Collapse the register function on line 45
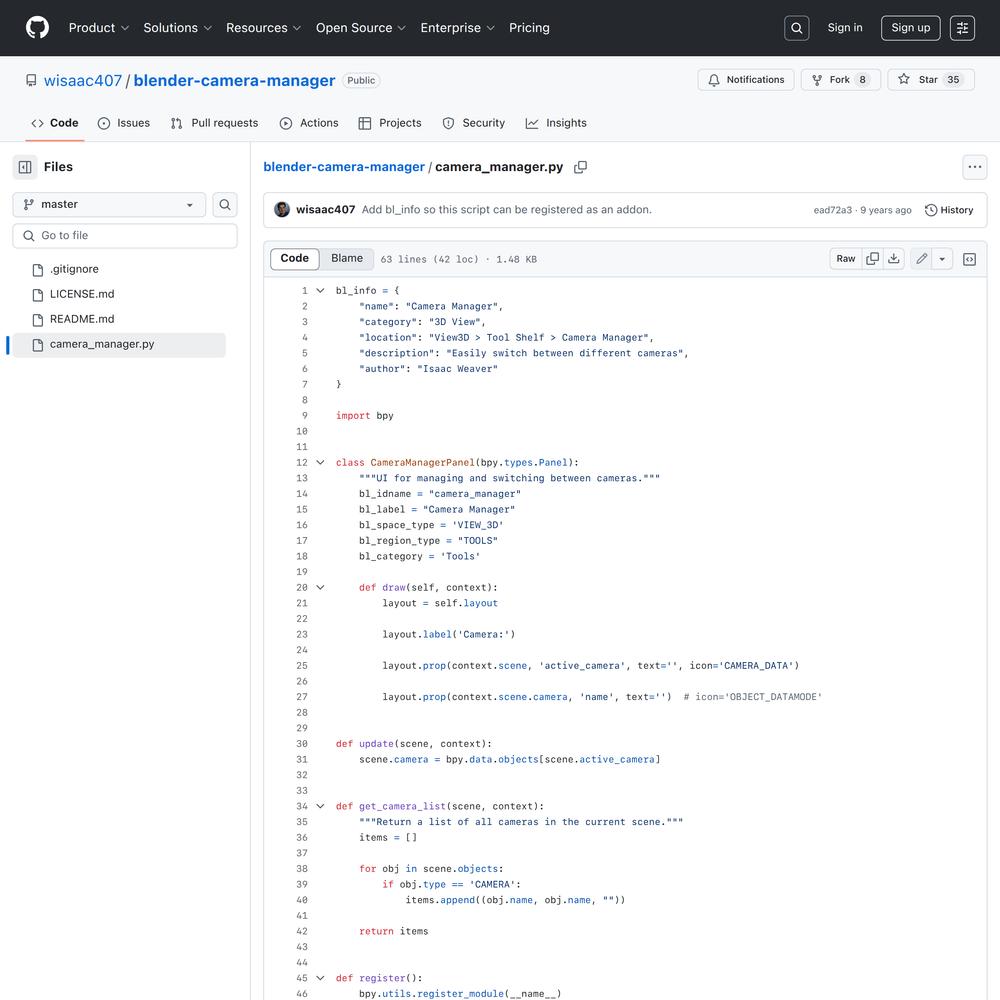 click(x=320, y=978)
